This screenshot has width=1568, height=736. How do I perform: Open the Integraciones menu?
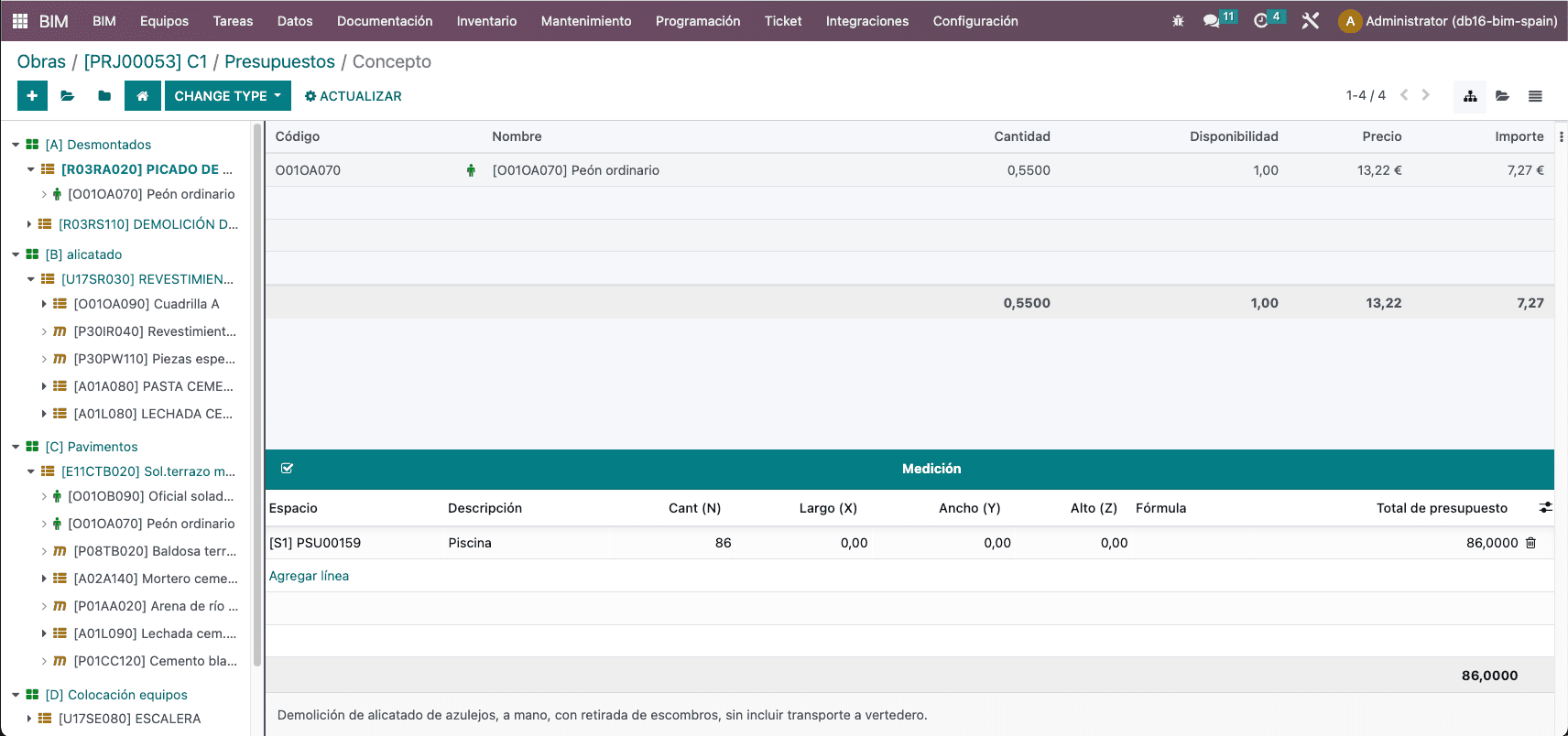867,21
